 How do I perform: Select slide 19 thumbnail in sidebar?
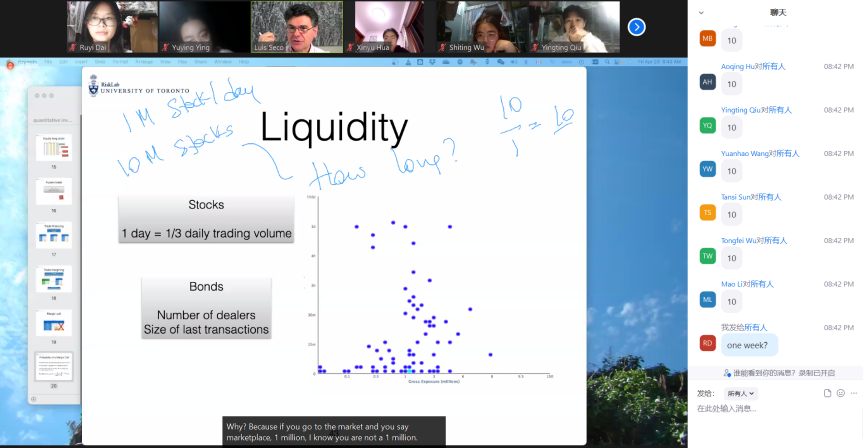click(54, 322)
